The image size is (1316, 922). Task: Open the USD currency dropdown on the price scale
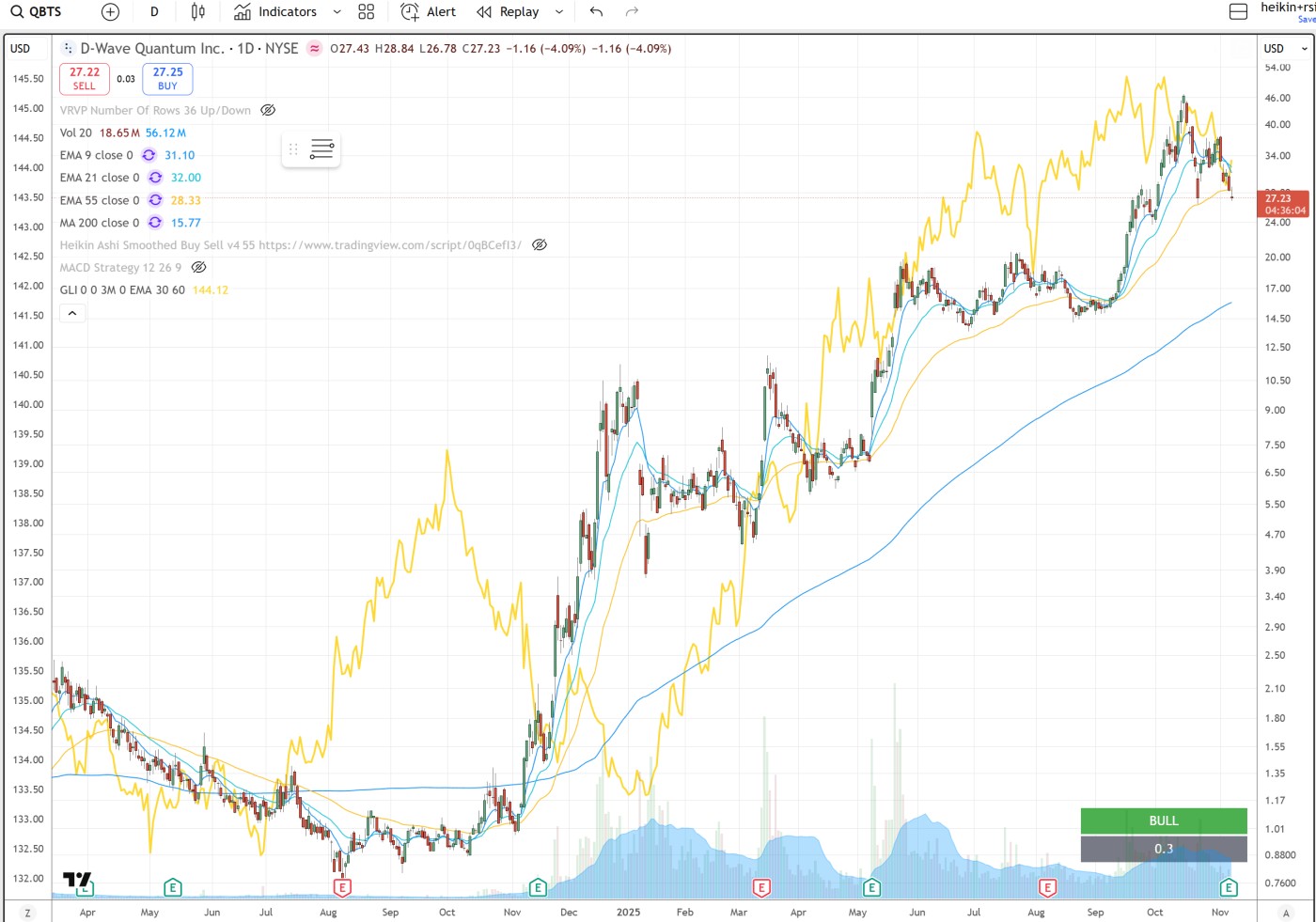[1285, 48]
